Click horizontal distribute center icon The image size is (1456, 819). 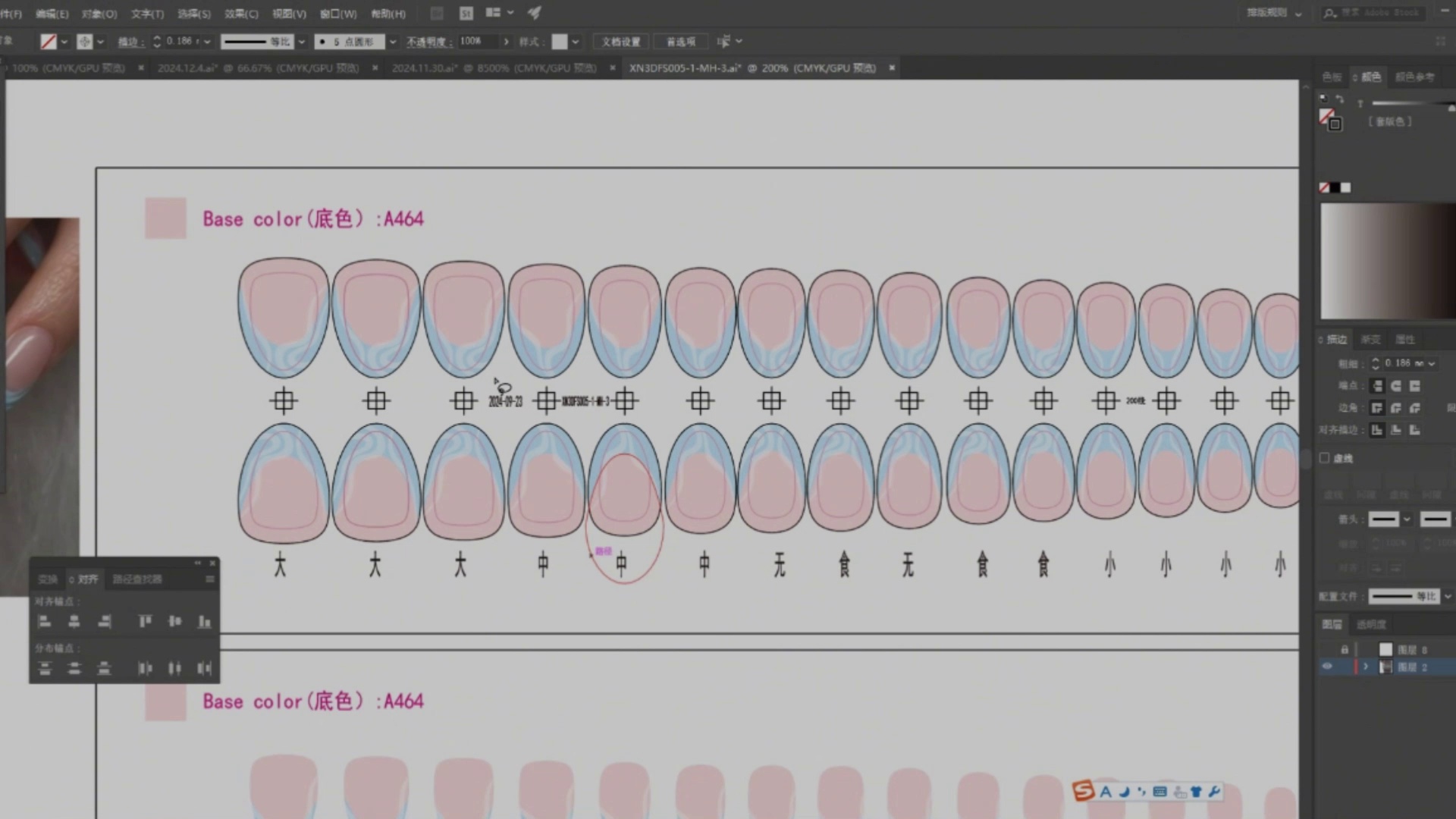[174, 668]
